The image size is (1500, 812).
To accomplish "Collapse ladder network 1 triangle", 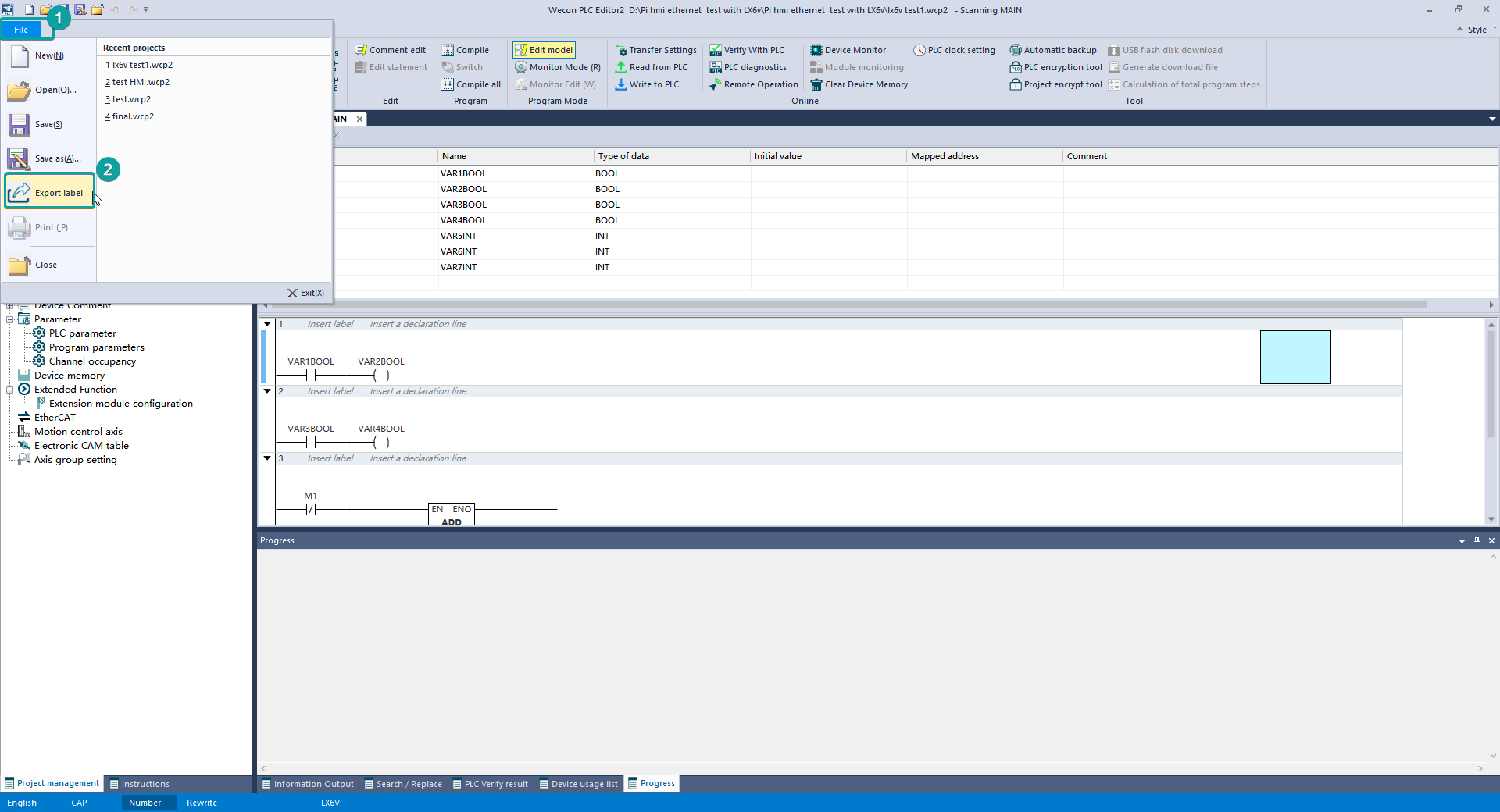I will (x=267, y=323).
